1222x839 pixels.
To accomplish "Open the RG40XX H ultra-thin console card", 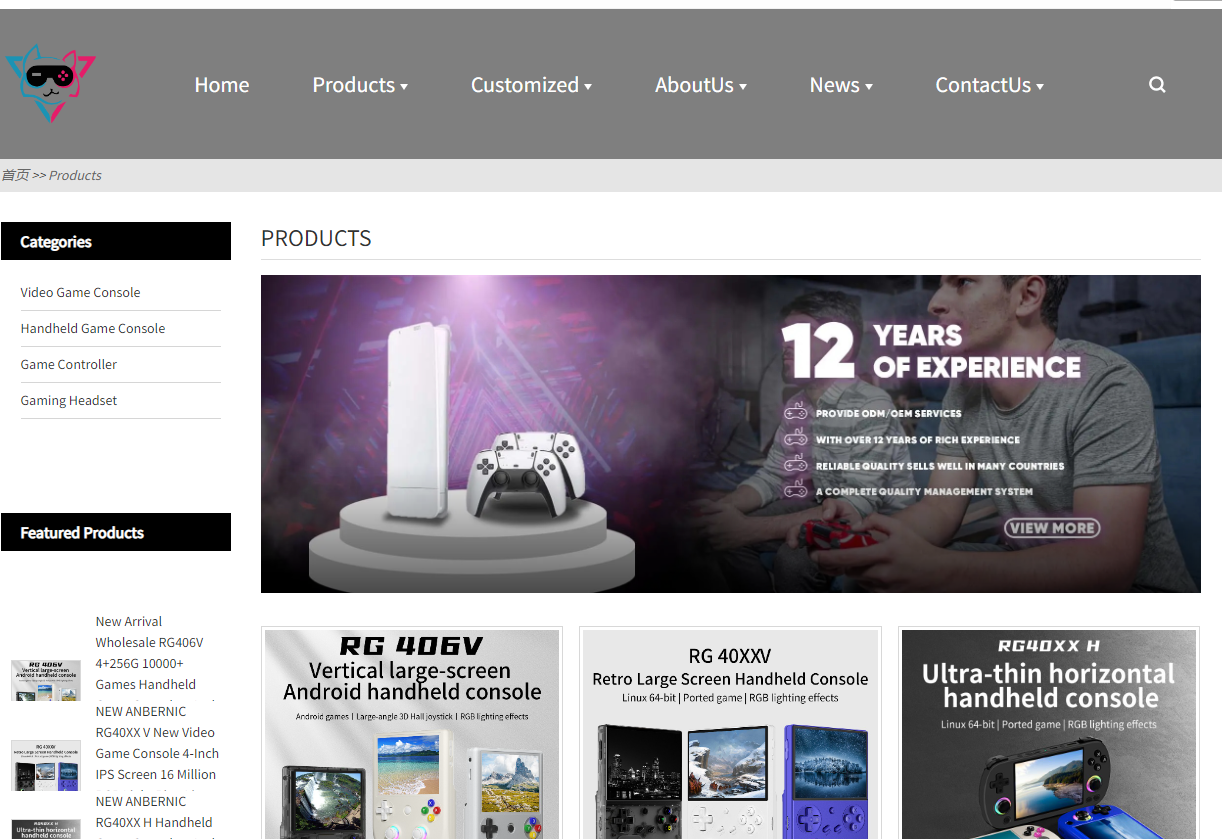I will click(1049, 735).
